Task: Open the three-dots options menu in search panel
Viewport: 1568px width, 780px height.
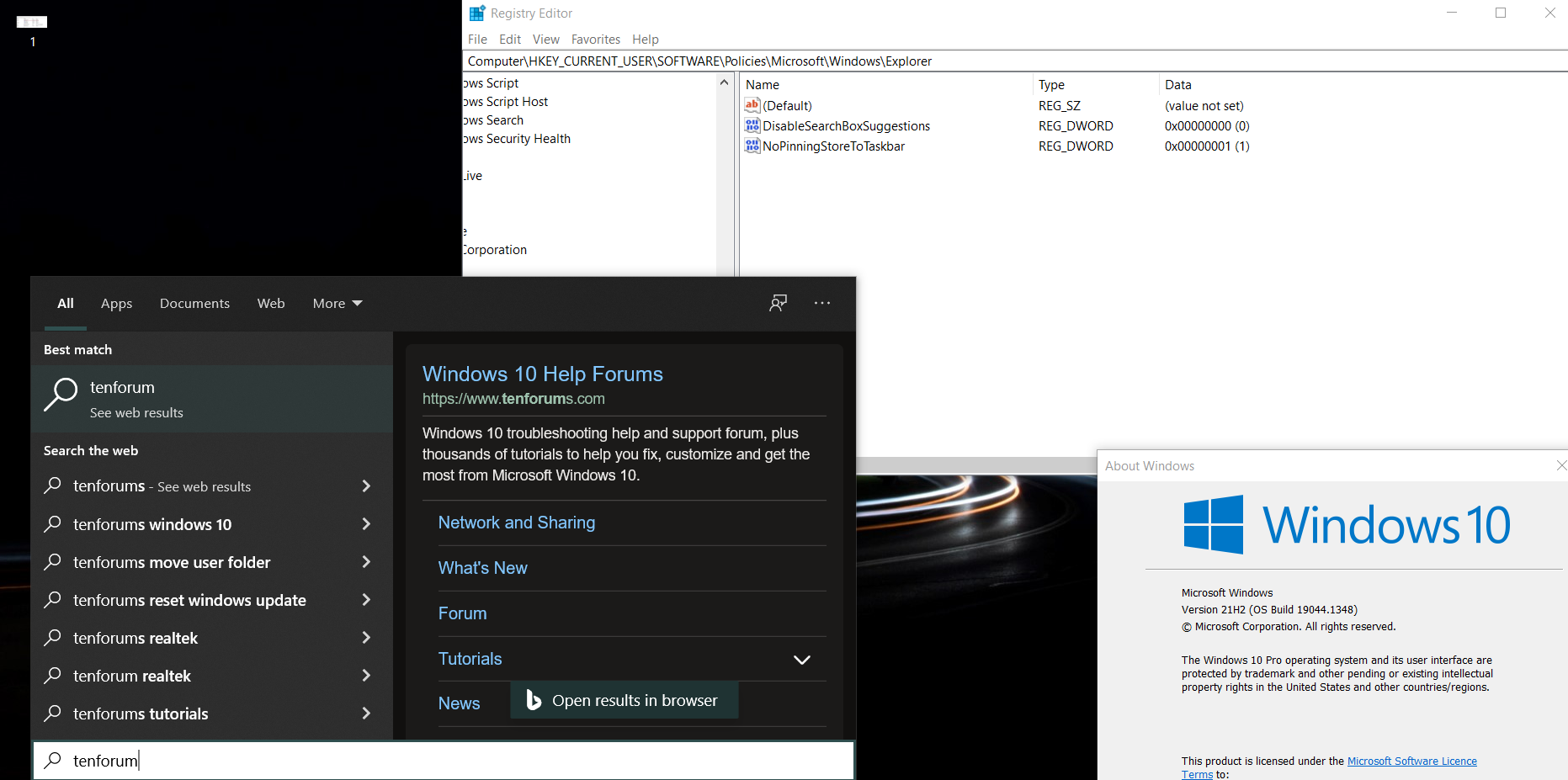Action: pyautogui.click(x=822, y=303)
